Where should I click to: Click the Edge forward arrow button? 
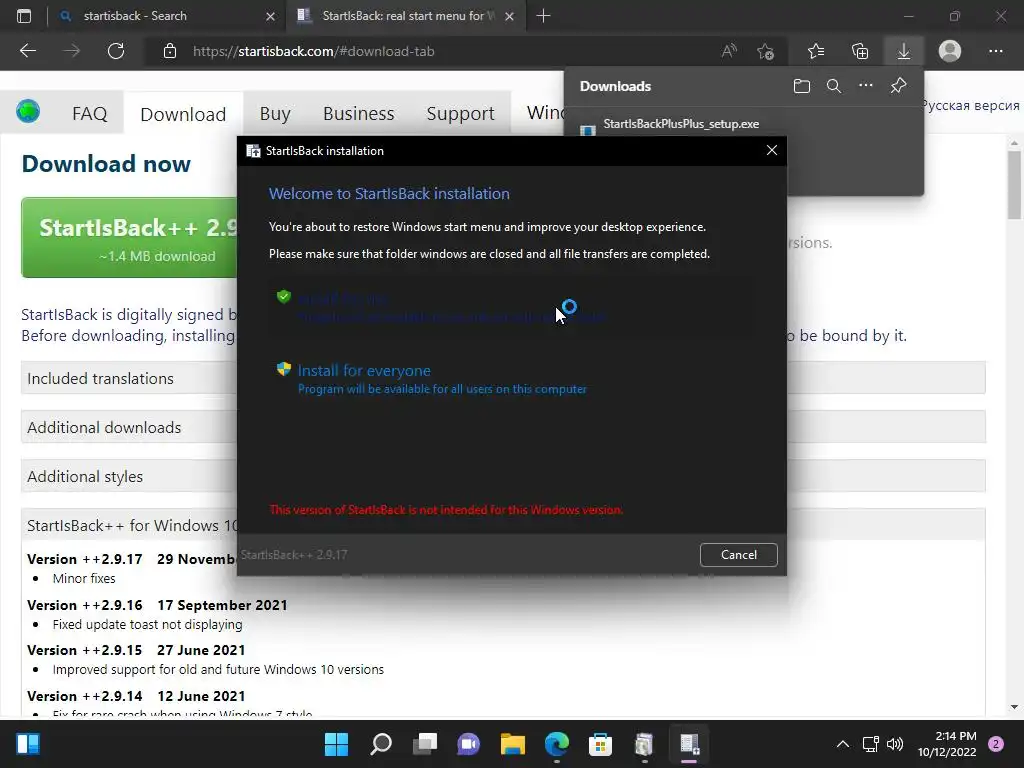[x=72, y=51]
